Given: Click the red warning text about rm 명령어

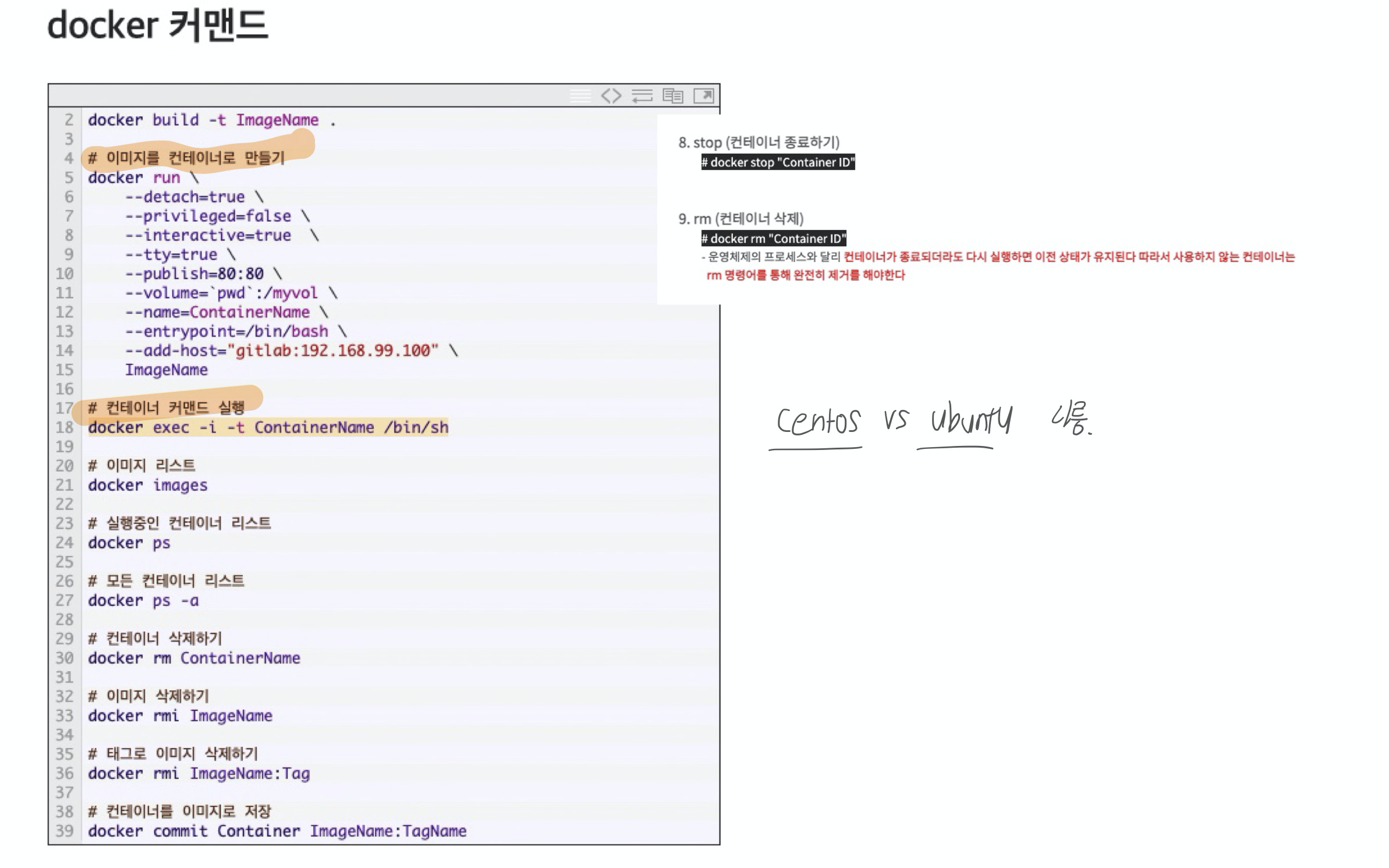Looking at the screenshot, I should [x=806, y=275].
